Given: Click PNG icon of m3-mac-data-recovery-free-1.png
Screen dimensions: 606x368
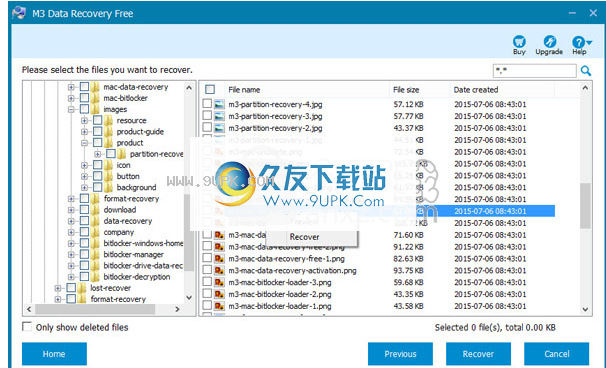Looking at the screenshot, I should pos(220,259).
